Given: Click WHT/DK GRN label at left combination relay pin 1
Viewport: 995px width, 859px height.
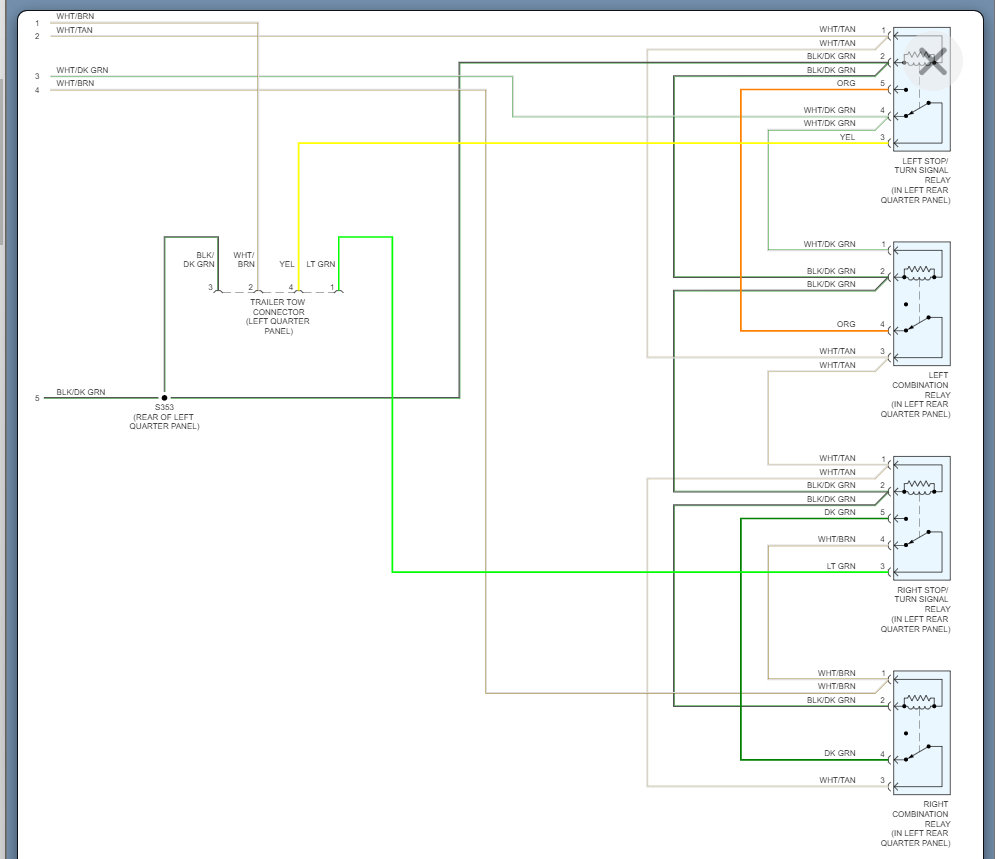Looking at the screenshot, I should click(x=829, y=244).
